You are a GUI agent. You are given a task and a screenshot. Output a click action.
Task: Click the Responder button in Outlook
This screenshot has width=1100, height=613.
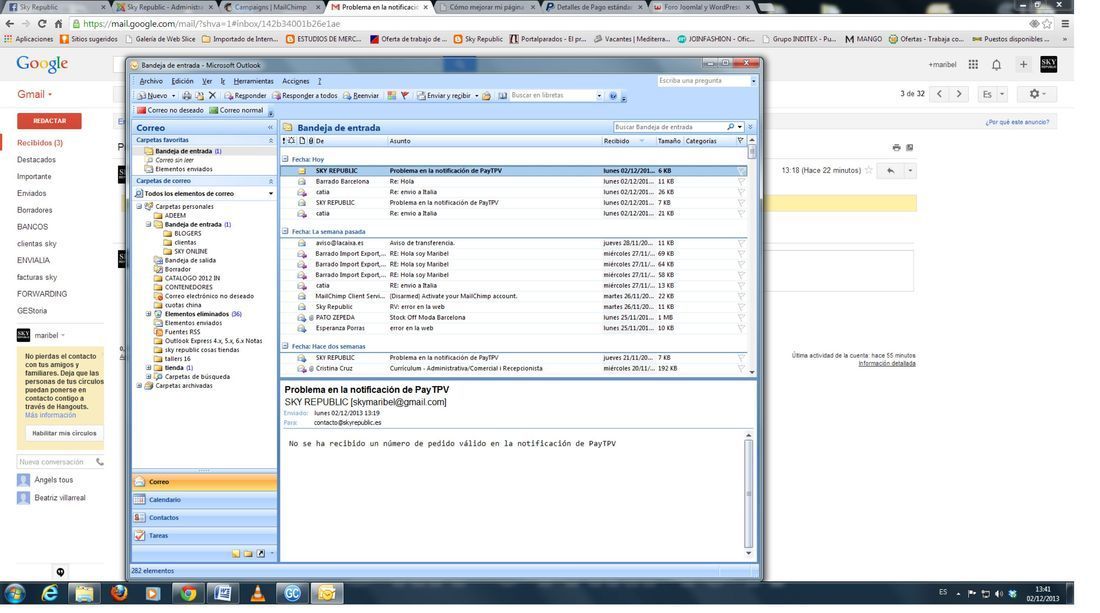pyautogui.click(x=246, y=95)
